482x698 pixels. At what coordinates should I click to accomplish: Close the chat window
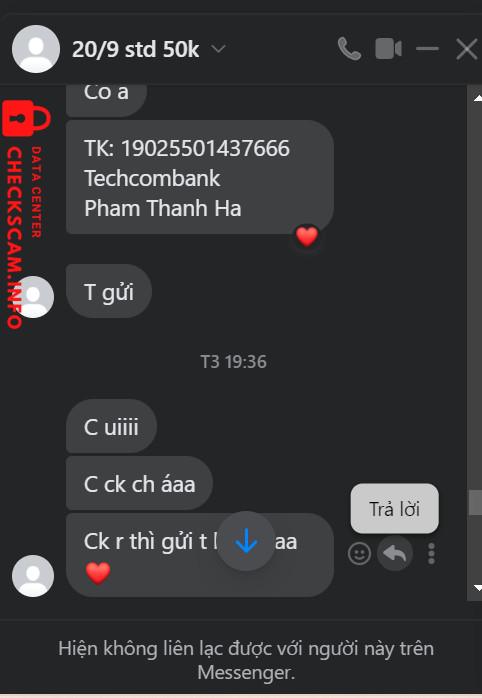tap(466, 49)
